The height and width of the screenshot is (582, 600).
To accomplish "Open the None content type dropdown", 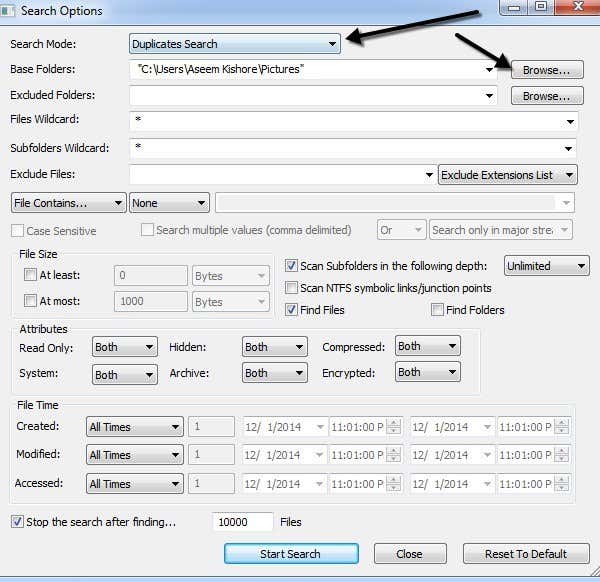I will [170, 203].
